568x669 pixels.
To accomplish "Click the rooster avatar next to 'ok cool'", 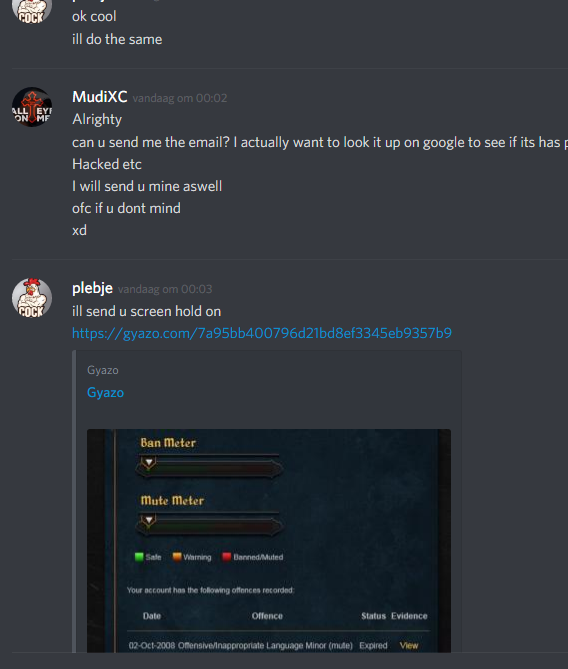I will (x=32, y=10).
